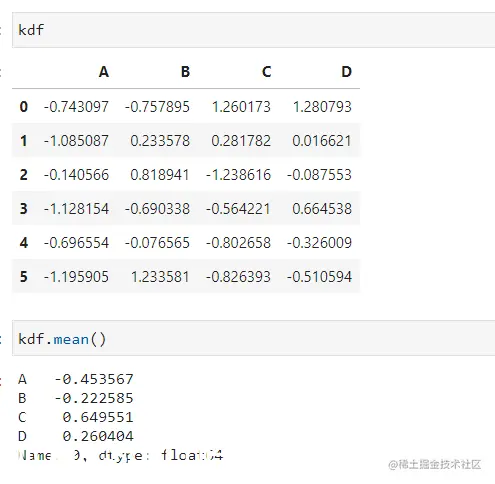
Task: Click the mean output value -0.453567
Action: tap(94, 379)
